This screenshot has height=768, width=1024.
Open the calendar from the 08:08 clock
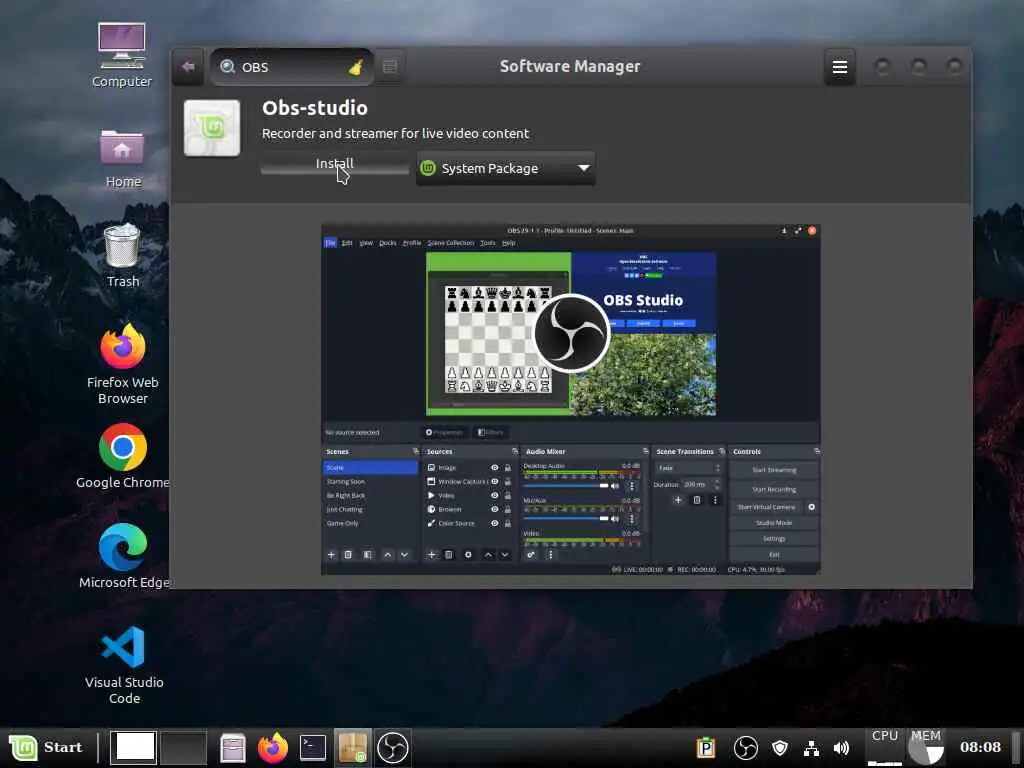tap(980, 747)
